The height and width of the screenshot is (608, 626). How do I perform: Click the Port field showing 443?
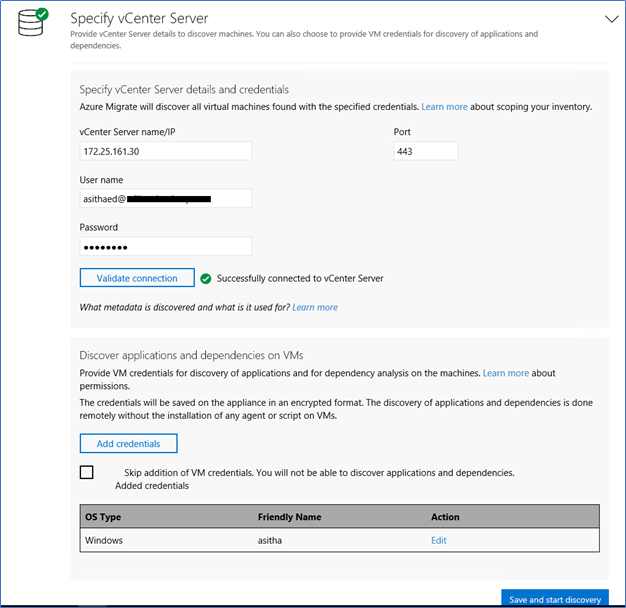tap(426, 151)
